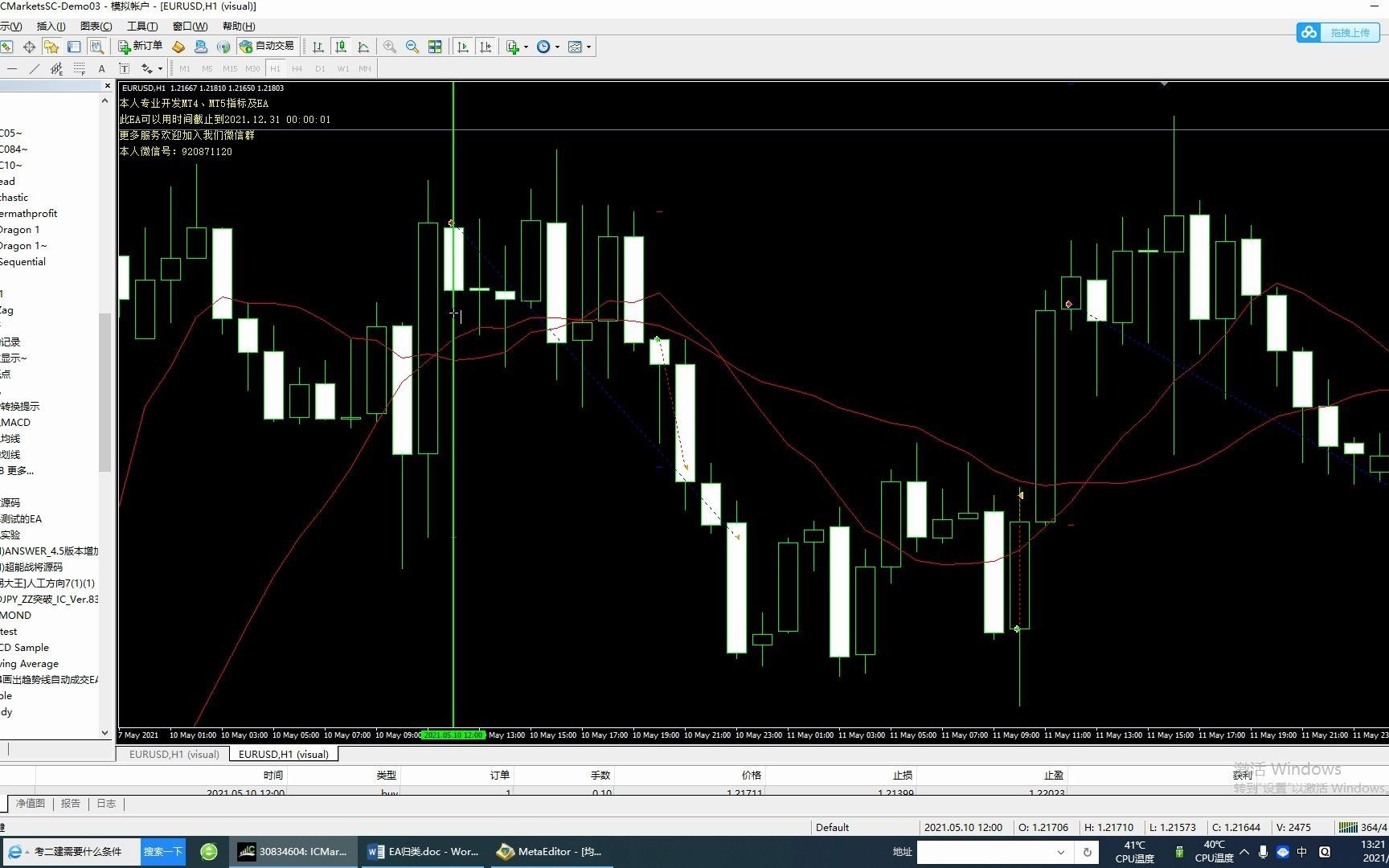The image size is (1389, 868).
Task: Switch to first EURUSD,H1 (visual) chart tab
Action: pos(174,754)
